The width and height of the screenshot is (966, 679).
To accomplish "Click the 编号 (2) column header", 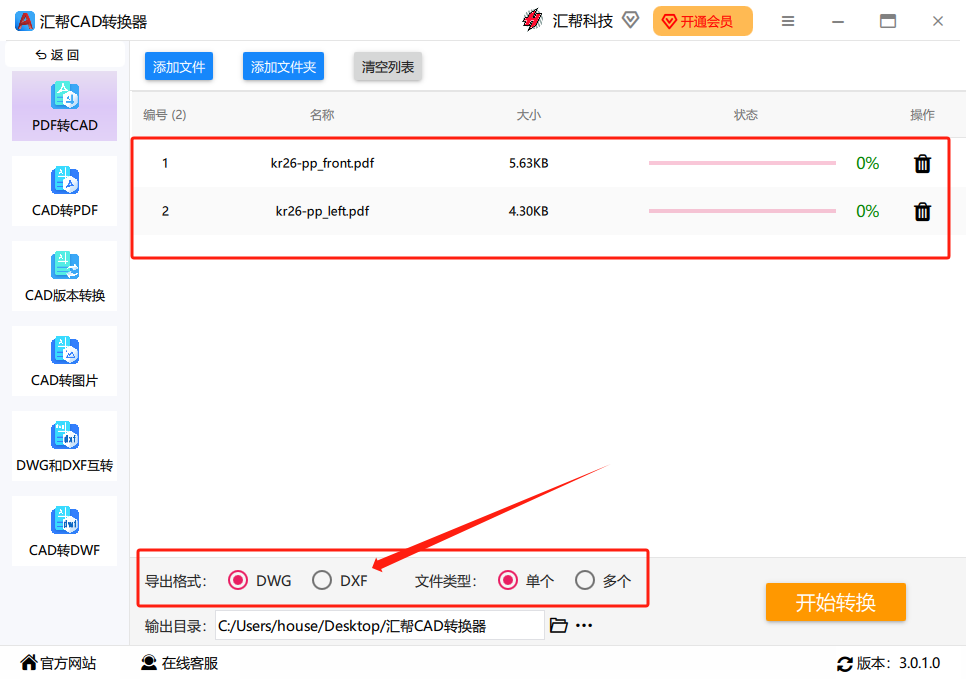I will [164, 115].
